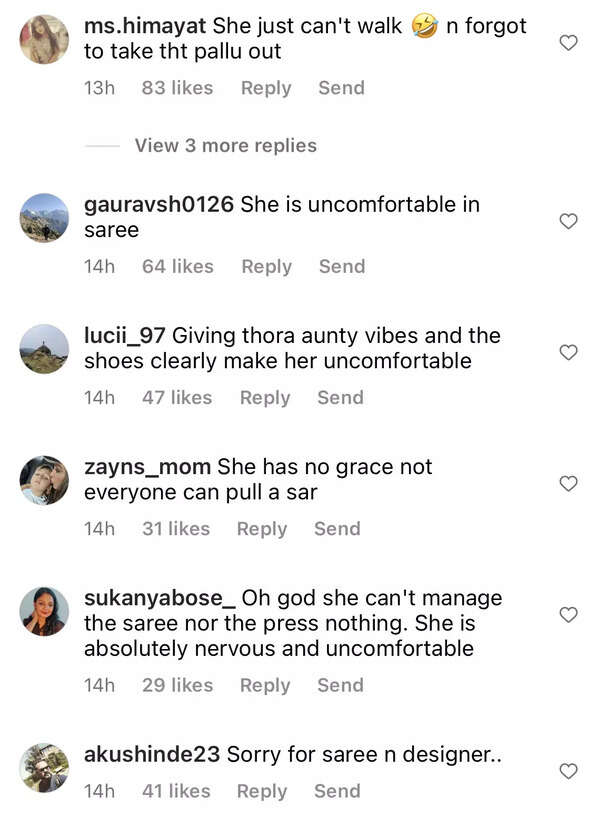Reply to akushinde23's comment
The height and width of the screenshot is (826, 616).
click(x=262, y=791)
